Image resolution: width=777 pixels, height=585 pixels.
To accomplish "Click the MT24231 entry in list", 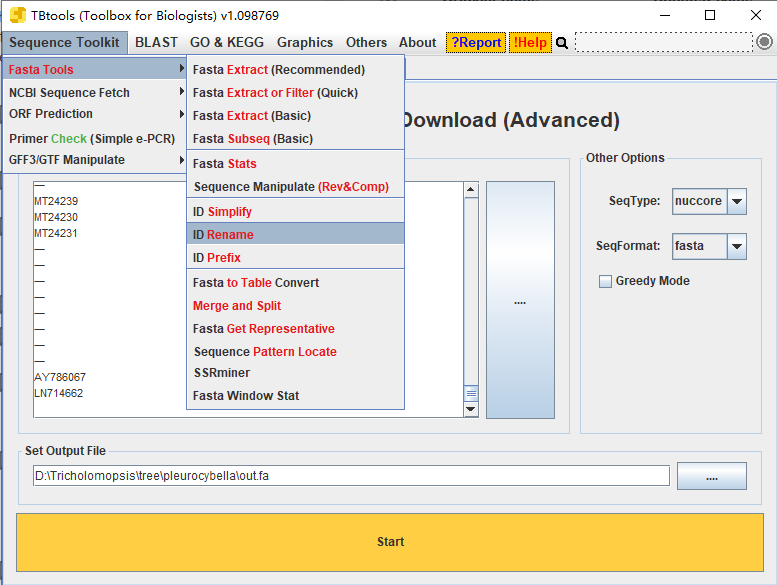I will 56,233.
